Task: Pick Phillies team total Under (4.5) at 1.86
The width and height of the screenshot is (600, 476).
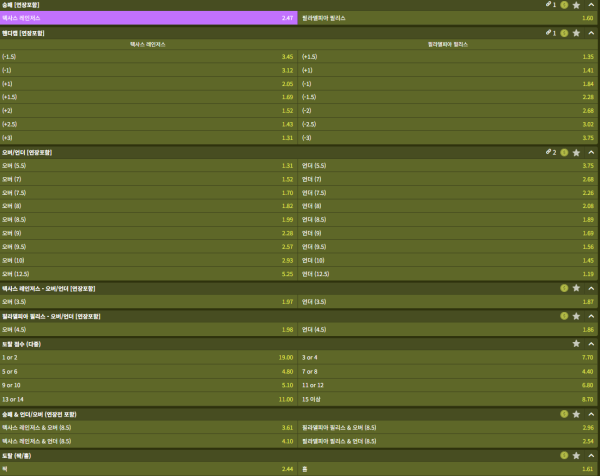Action: coord(449,329)
